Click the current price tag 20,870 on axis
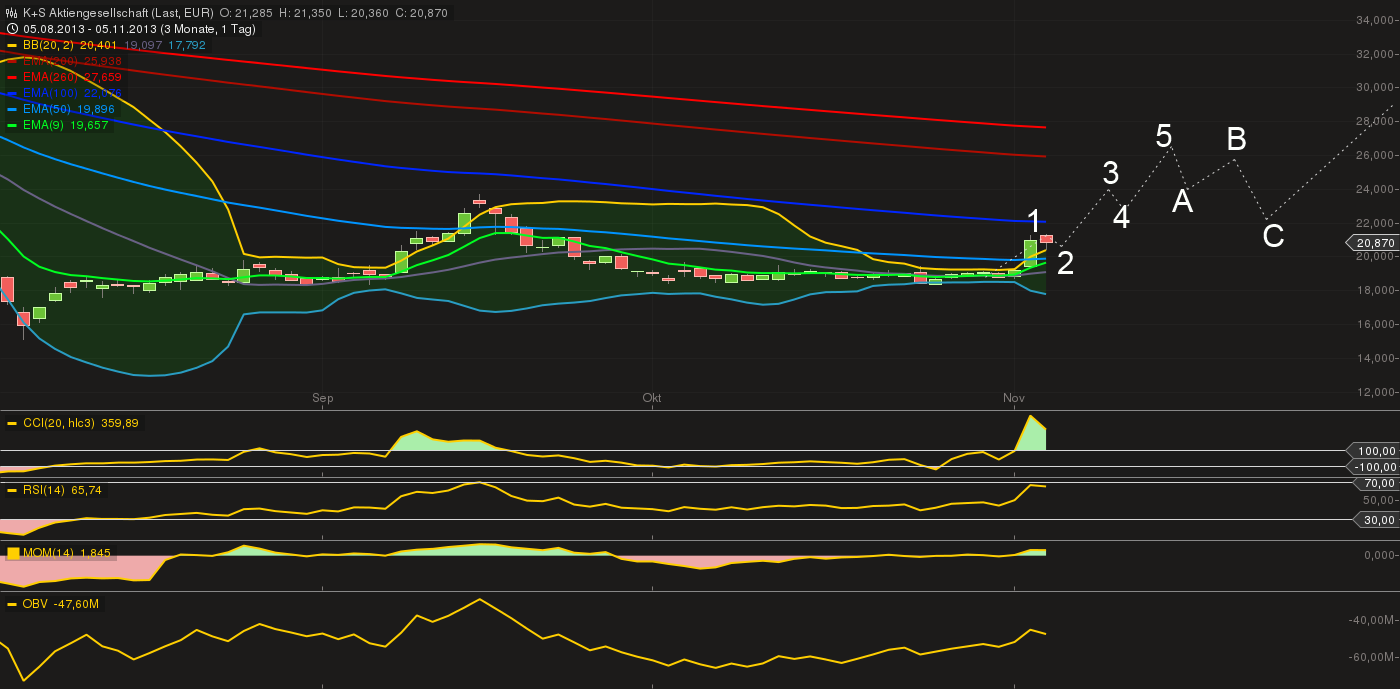 (x=1374, y=243)
